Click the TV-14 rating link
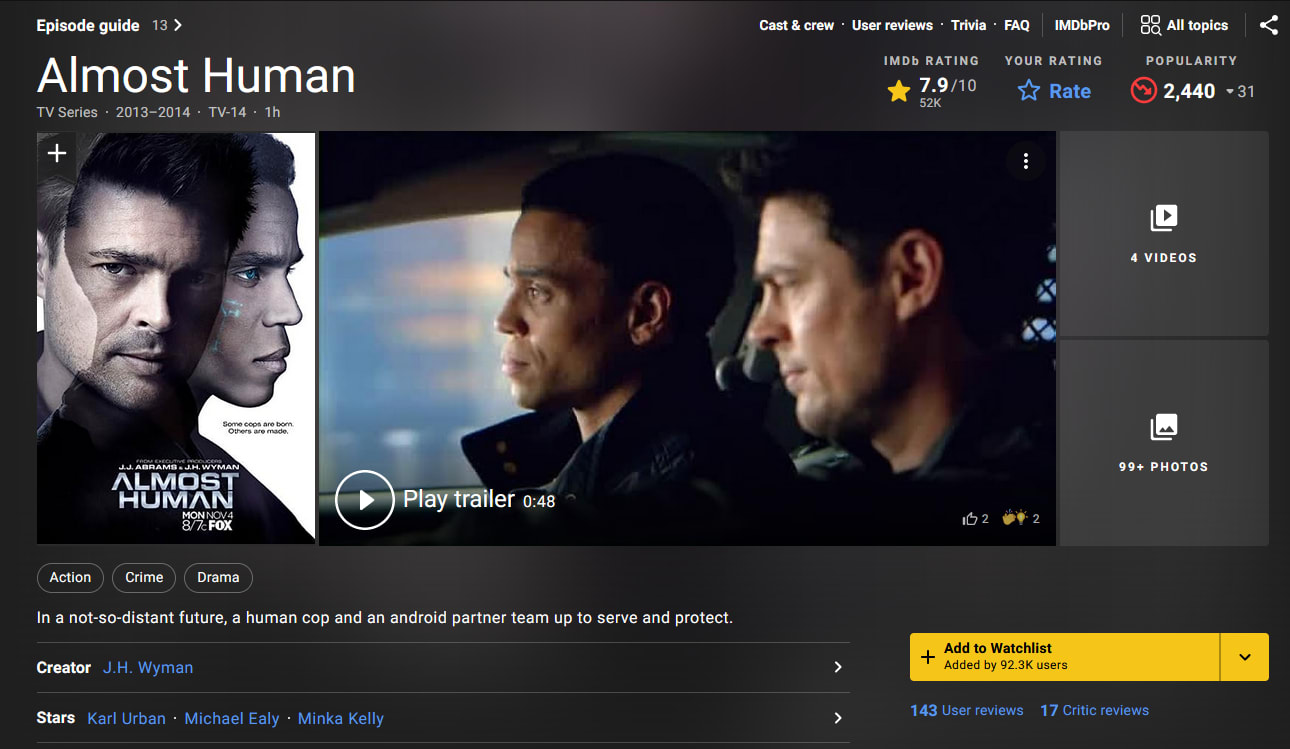 point(227,112)
